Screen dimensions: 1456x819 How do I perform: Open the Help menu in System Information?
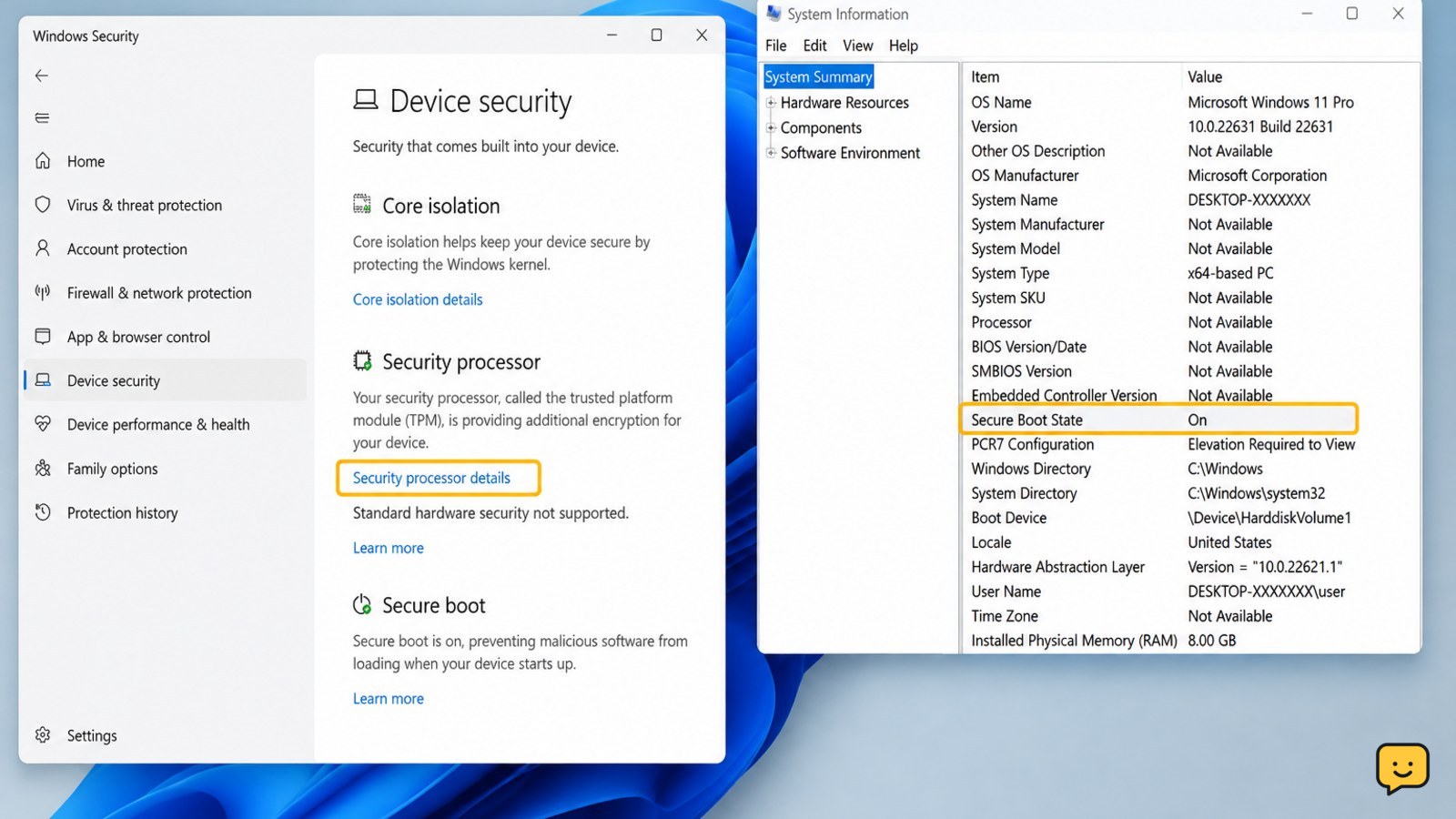pos(903,45)
